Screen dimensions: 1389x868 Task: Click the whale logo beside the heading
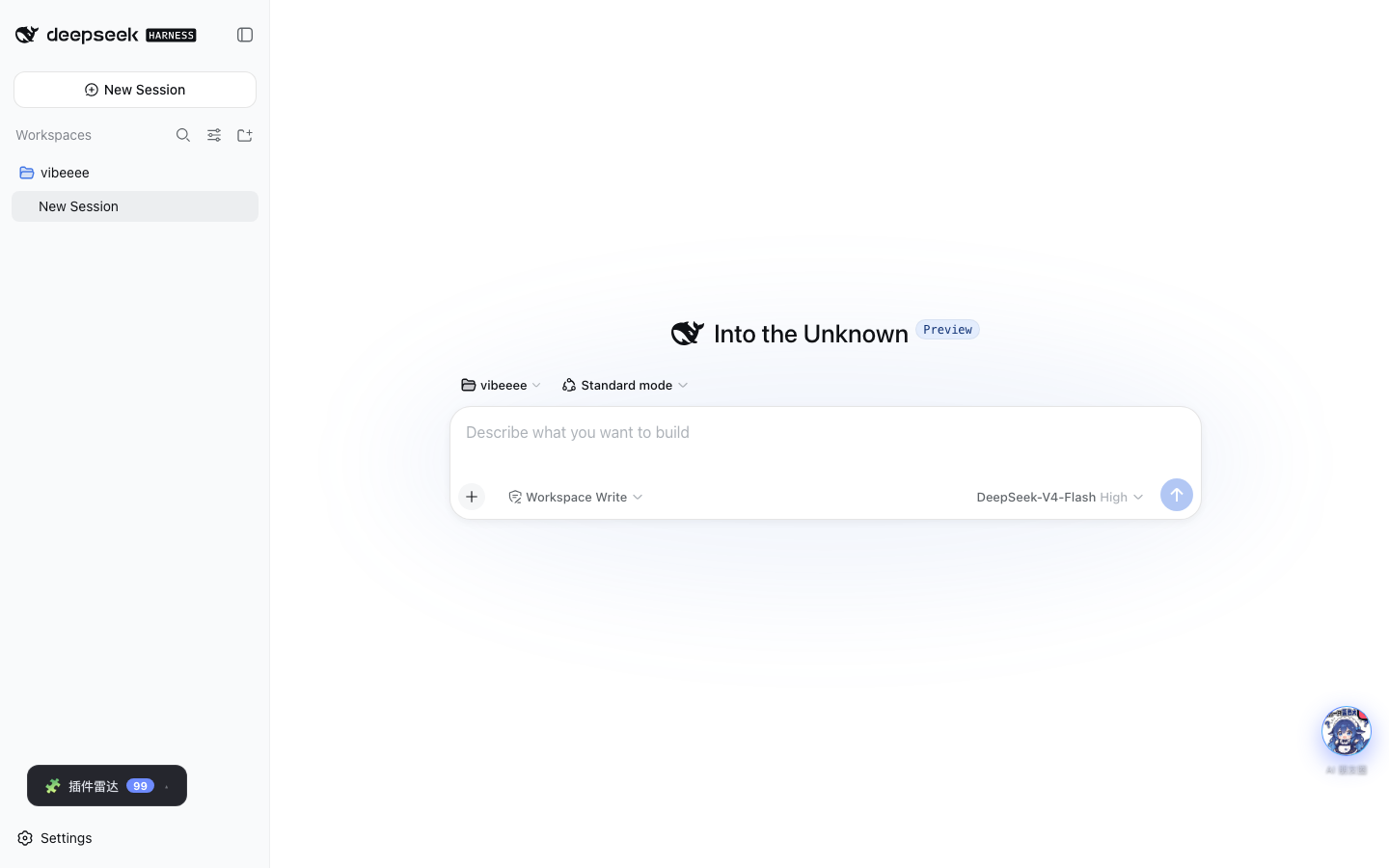(688, 333)
